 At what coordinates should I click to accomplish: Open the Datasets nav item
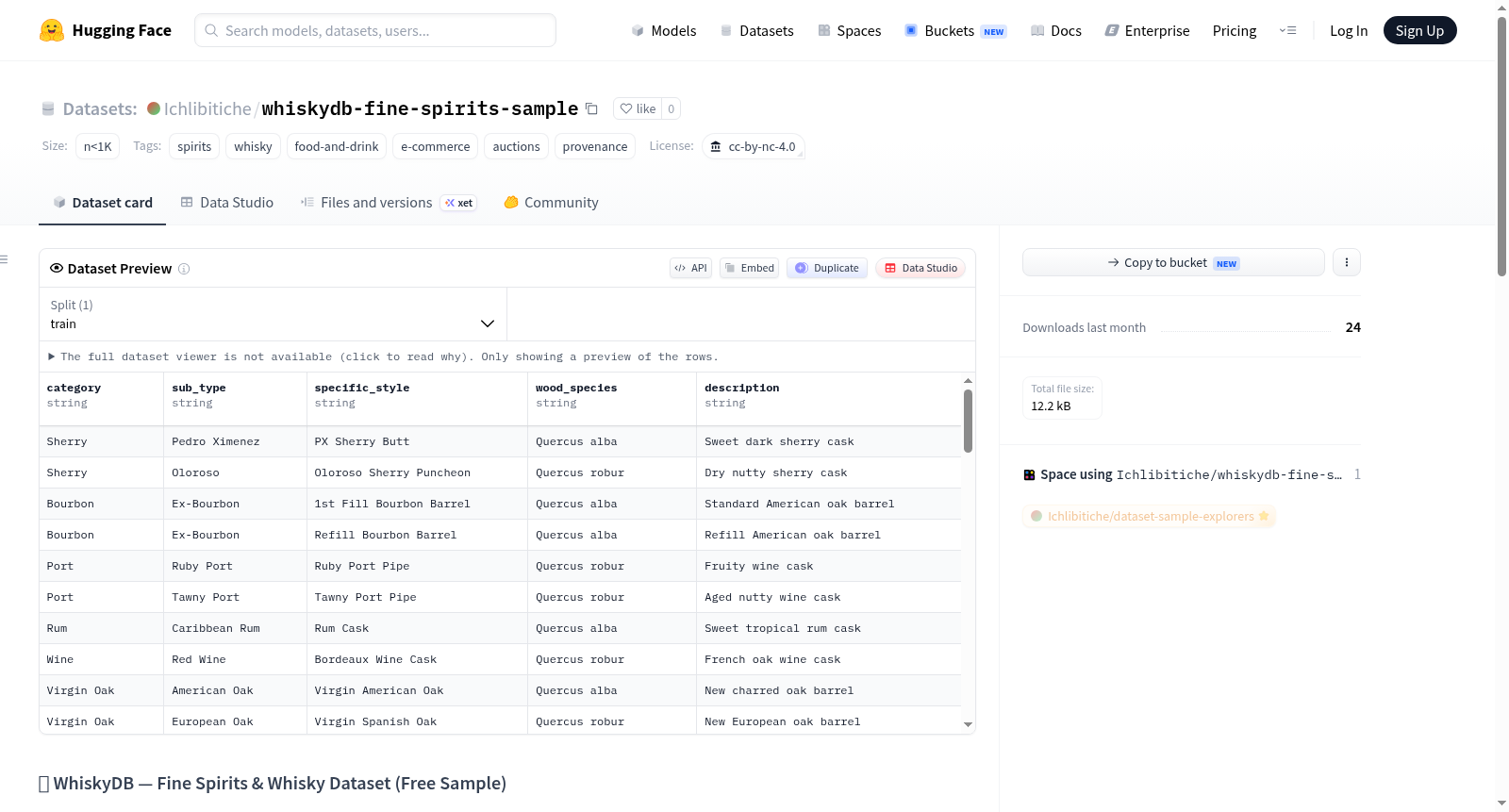pyautogui.click(x=757, y=30)
